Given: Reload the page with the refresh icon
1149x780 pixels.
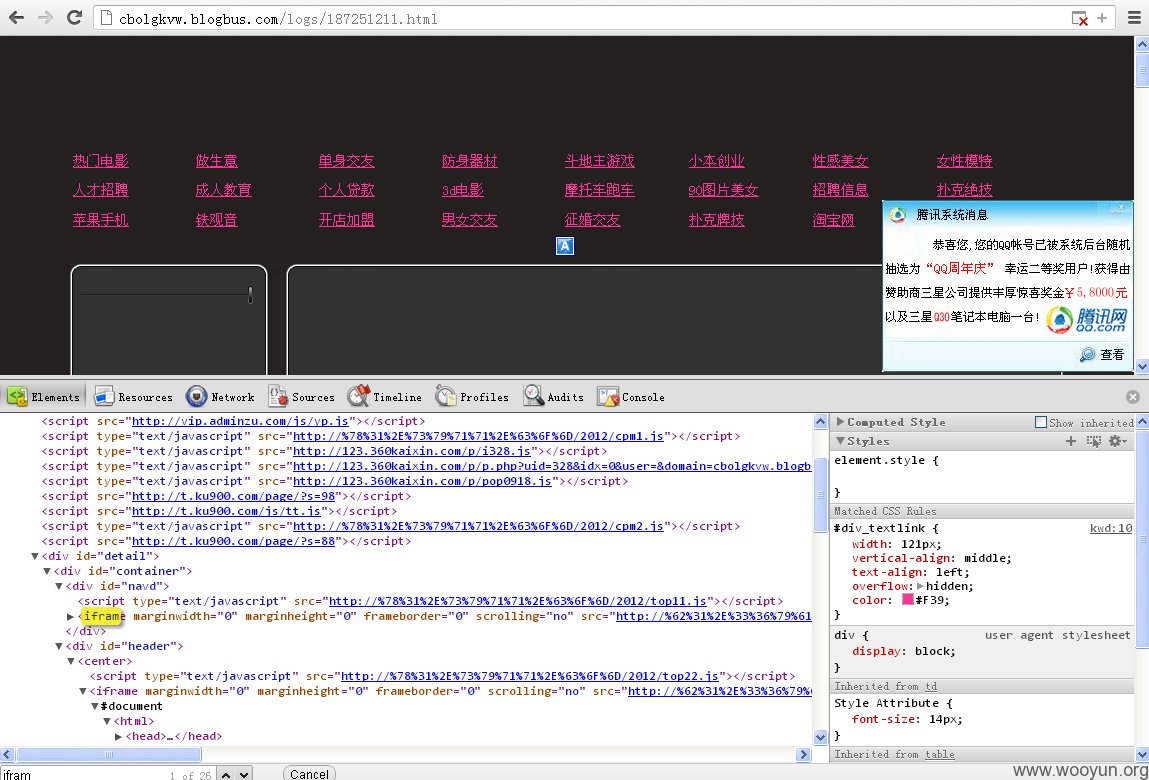Looking at the screenshot, I should (74, 18).
